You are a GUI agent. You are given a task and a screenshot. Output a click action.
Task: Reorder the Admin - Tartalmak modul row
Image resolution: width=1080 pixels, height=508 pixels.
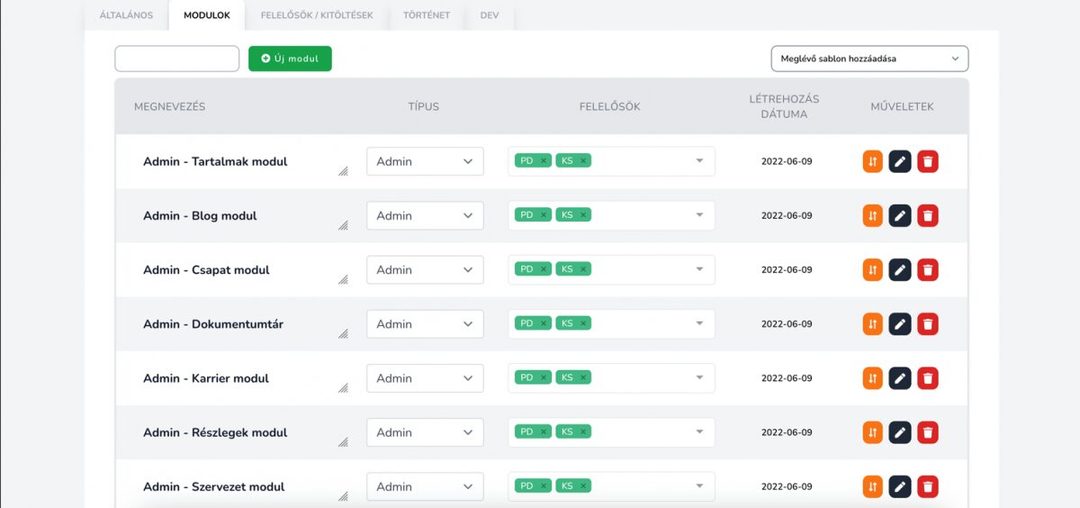pyautogui.click(x=872, y=162)
